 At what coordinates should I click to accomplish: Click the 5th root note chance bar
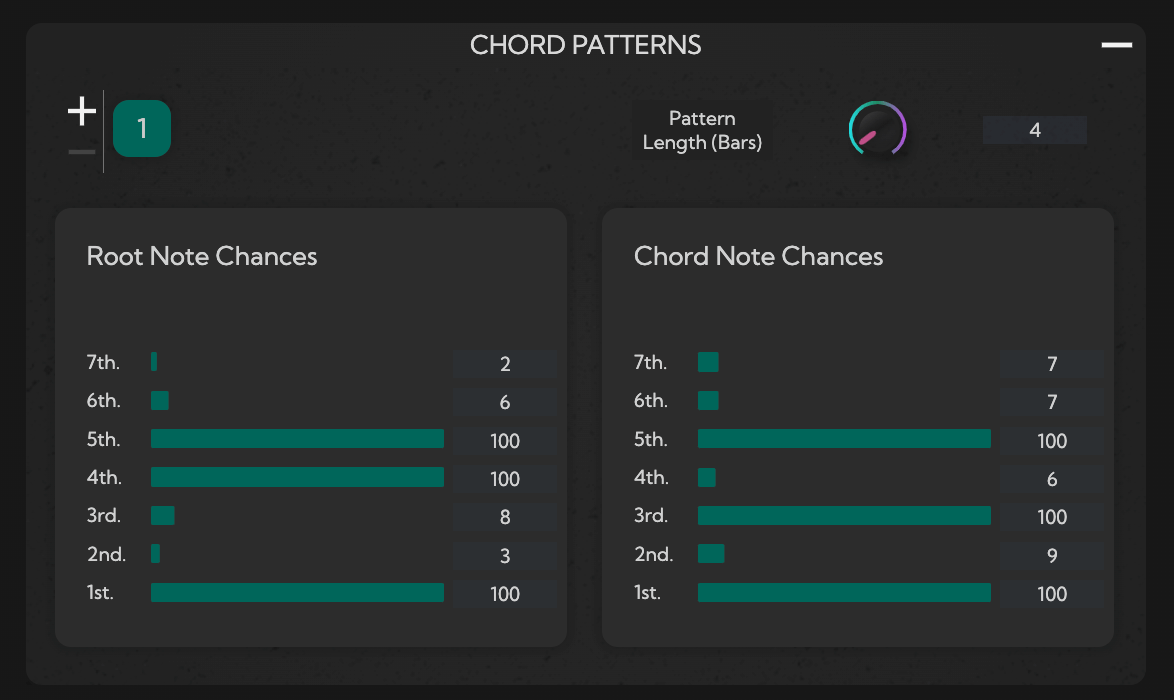(x=297, y=438)
